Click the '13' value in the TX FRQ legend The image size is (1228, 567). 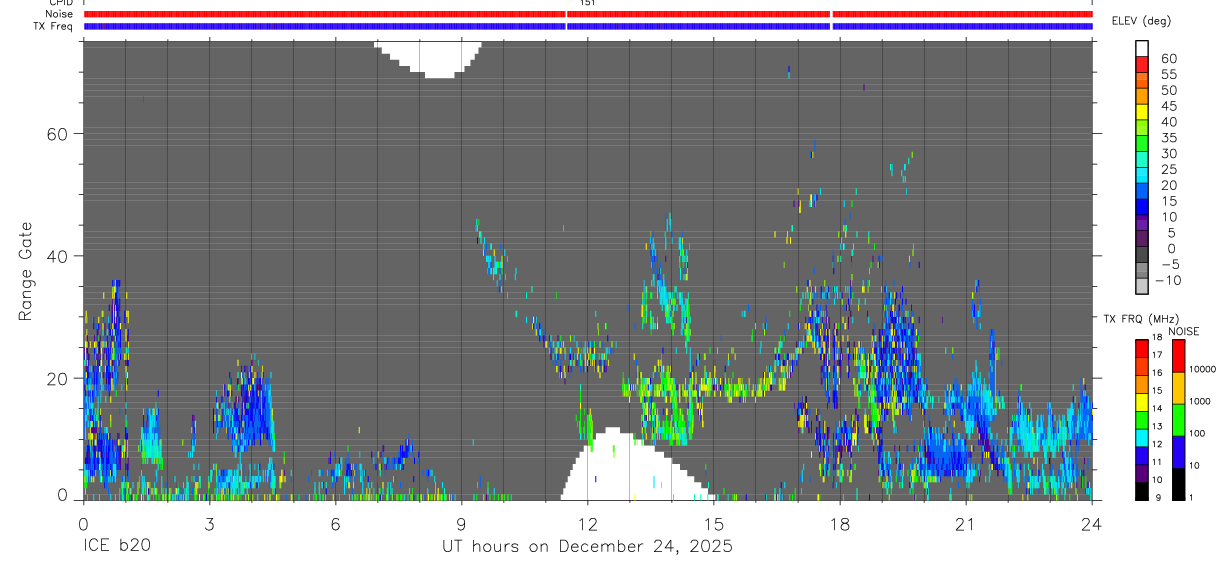pyautogui.click(x=1158, y=426)
